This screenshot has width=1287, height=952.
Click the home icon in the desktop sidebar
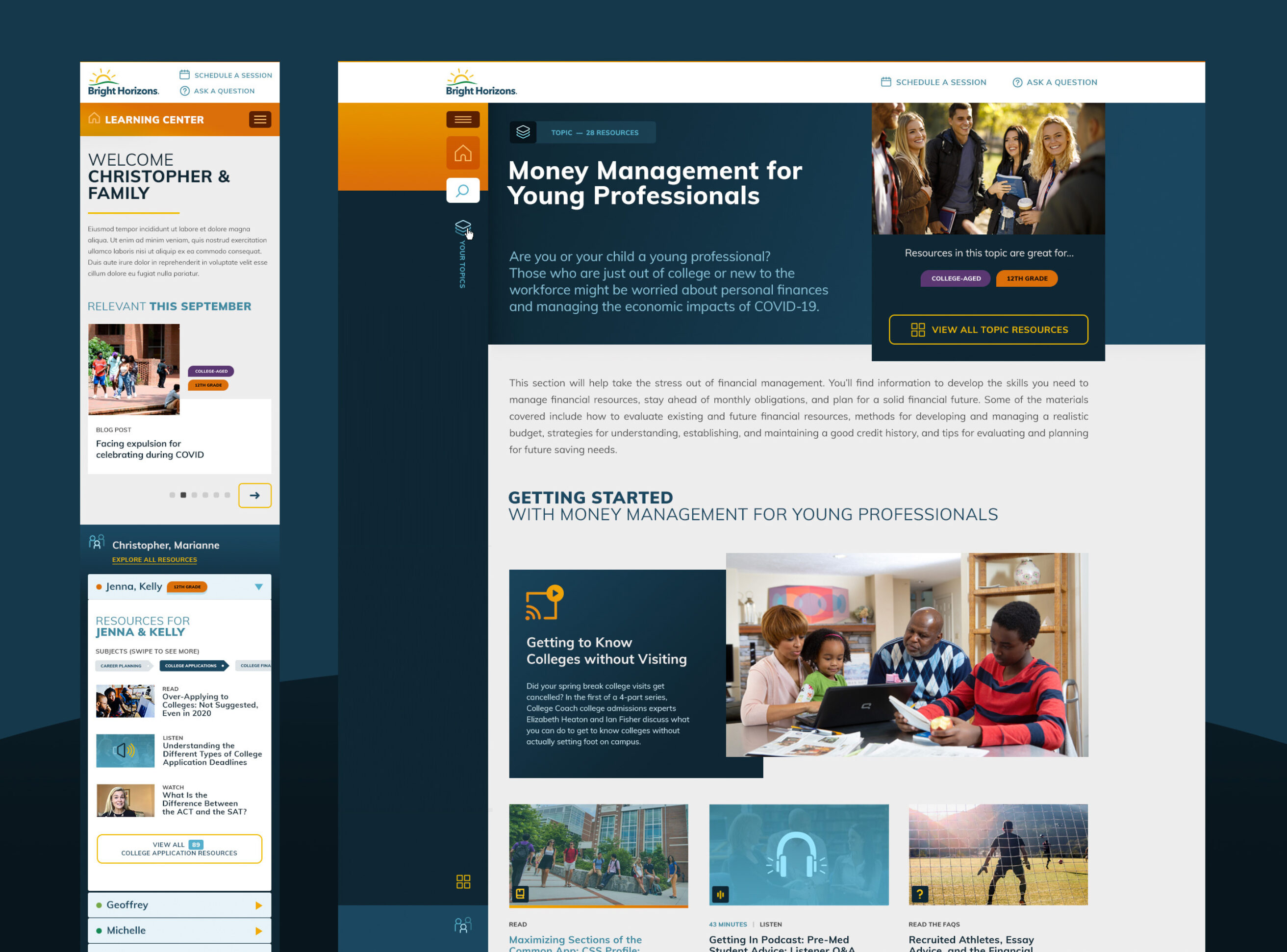tap(463, 153)
